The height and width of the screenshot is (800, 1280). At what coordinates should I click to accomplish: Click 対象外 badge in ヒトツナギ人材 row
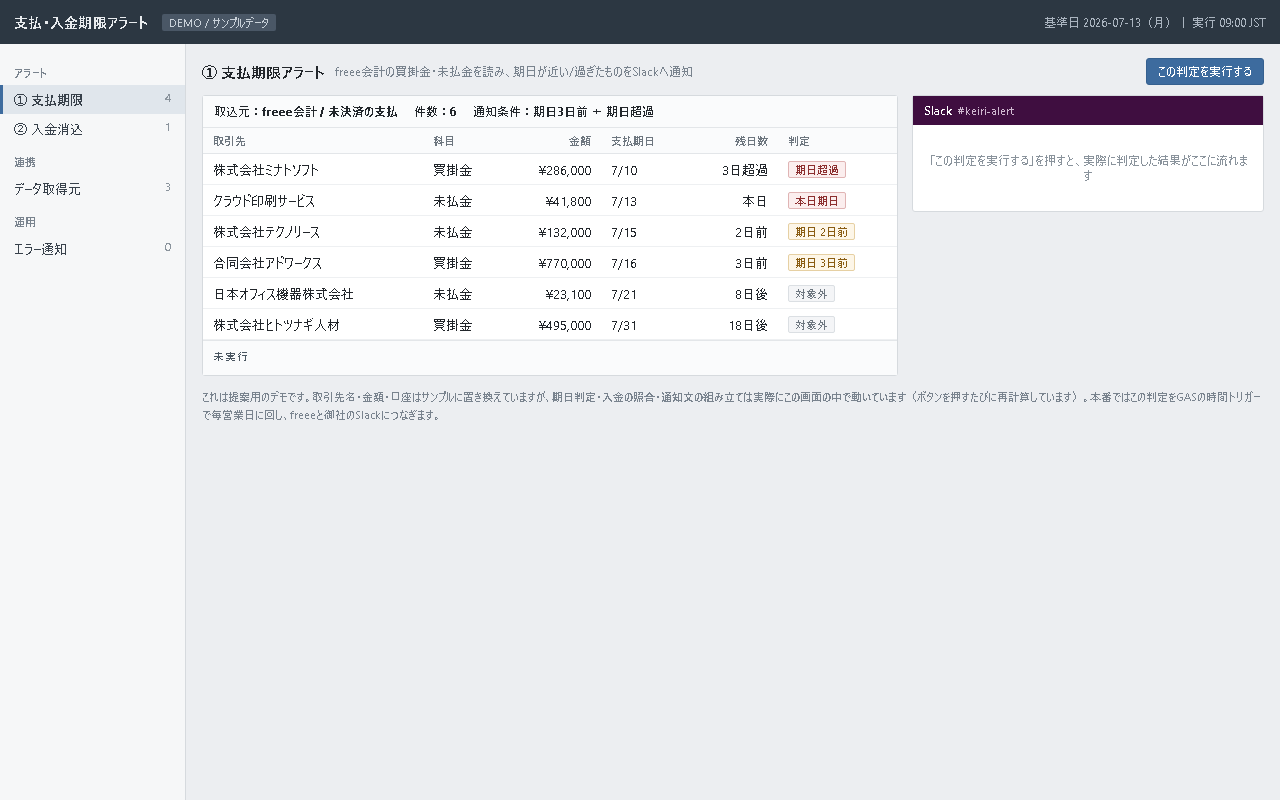click(811, 325)
